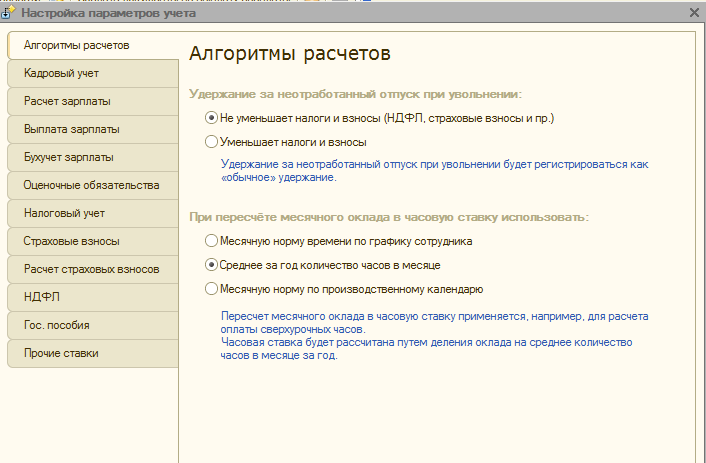706x463 pixels.
Task: Switch to the Кадровый учет tab
Action: click(x=91, y=74)
